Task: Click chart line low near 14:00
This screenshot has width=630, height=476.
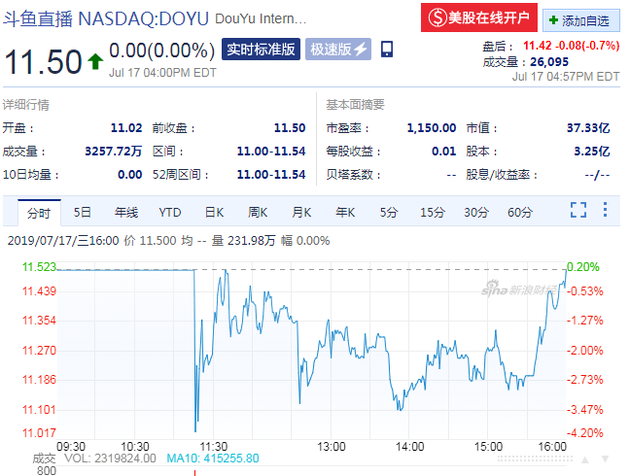Action: 400,409
